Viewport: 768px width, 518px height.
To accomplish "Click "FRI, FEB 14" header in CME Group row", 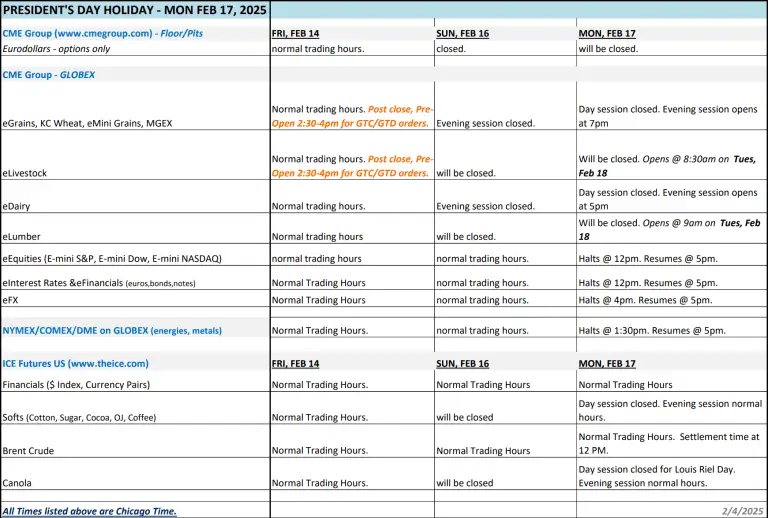I will point(295,33).
